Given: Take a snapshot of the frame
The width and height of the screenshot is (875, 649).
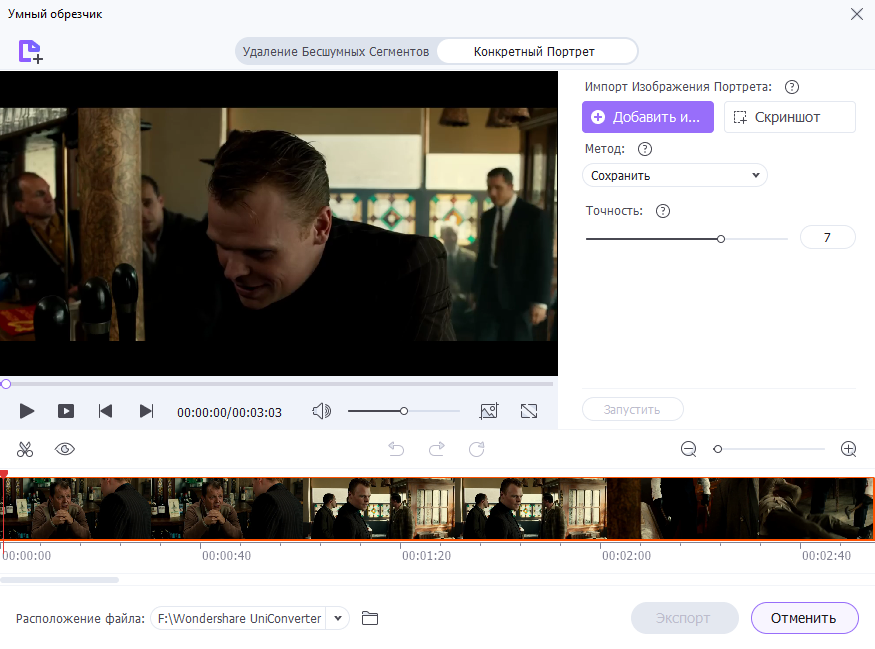Looking at the screenshot, I should pyautogui.click(x=489, y=411).
